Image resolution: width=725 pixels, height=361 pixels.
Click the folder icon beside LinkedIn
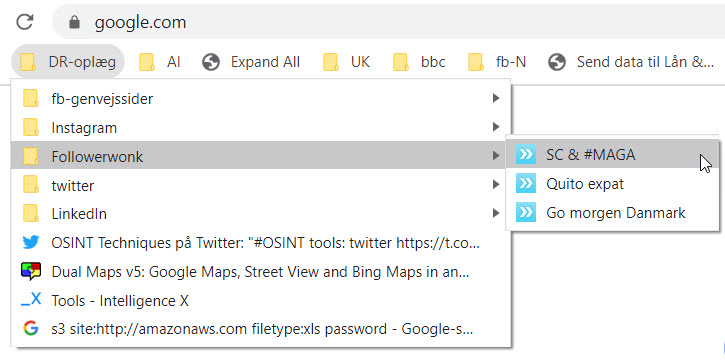point(31,214)
